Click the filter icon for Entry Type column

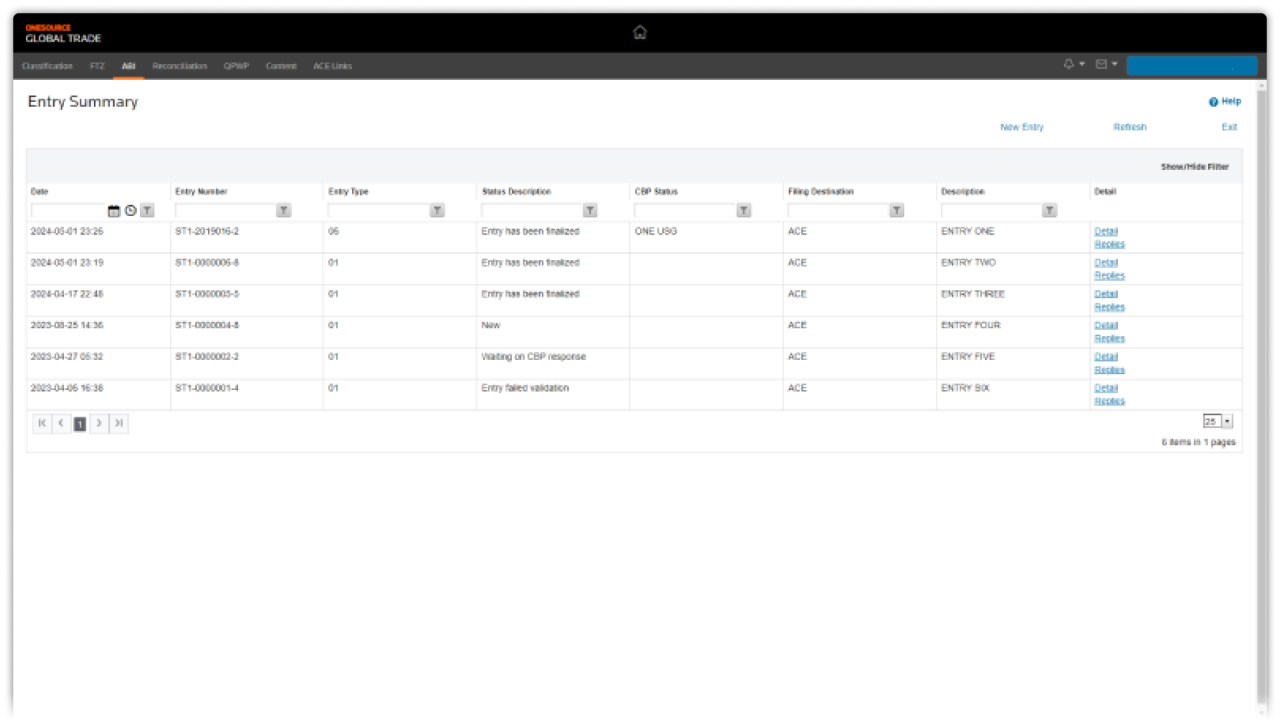click(437, 211)
